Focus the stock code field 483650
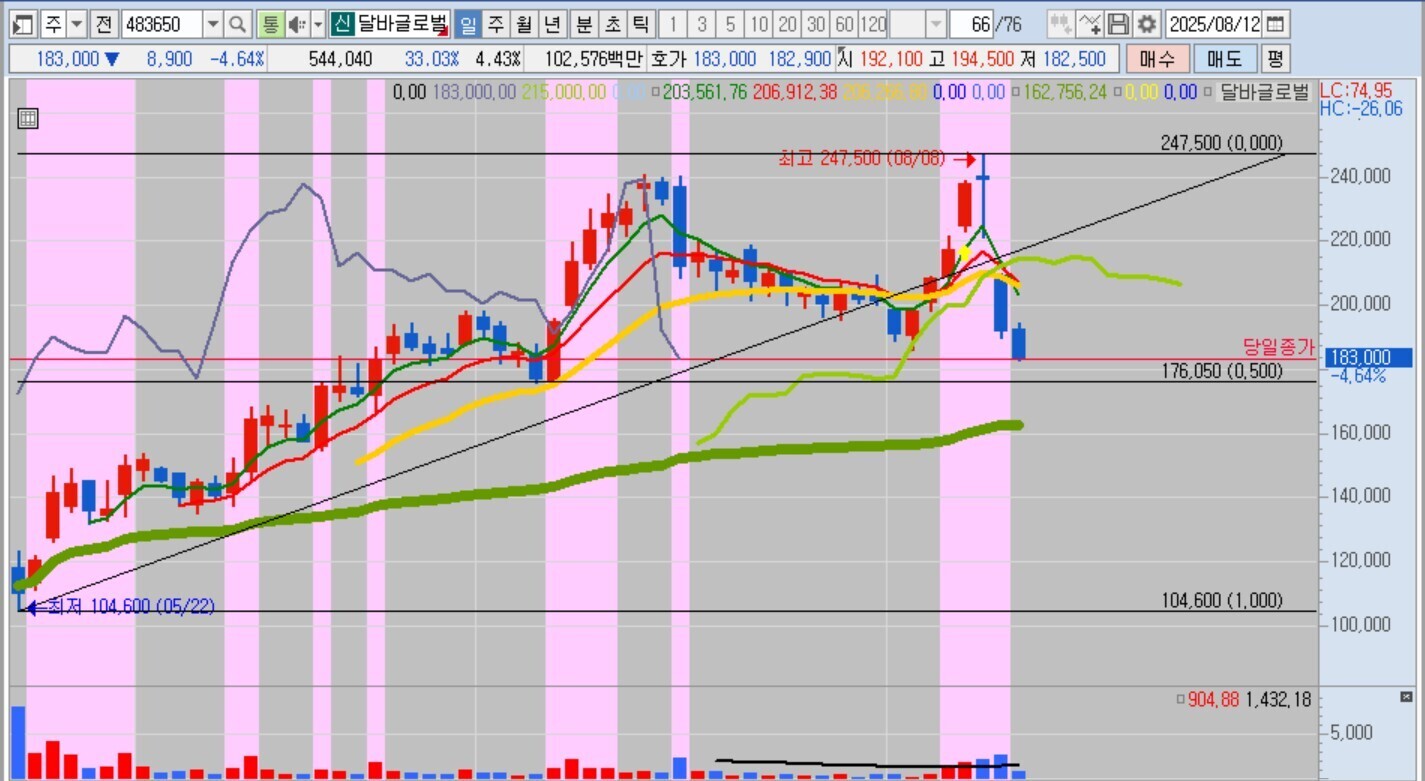1425x781 pixels. pyautogui.click(x=161, y=24)
